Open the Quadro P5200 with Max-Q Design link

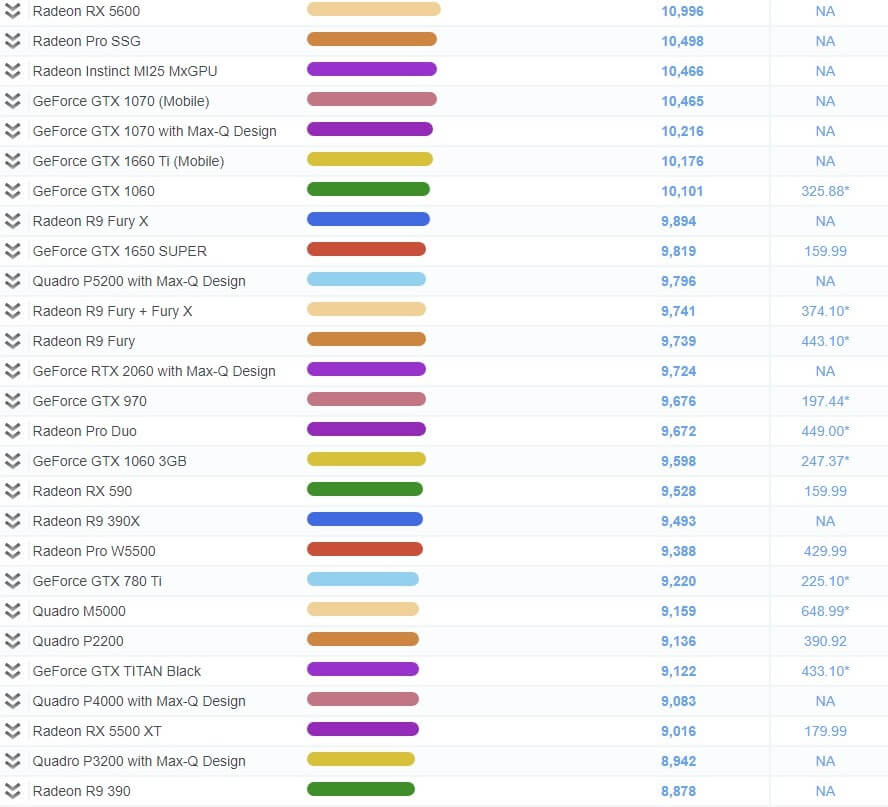click(x=139, y=281)
